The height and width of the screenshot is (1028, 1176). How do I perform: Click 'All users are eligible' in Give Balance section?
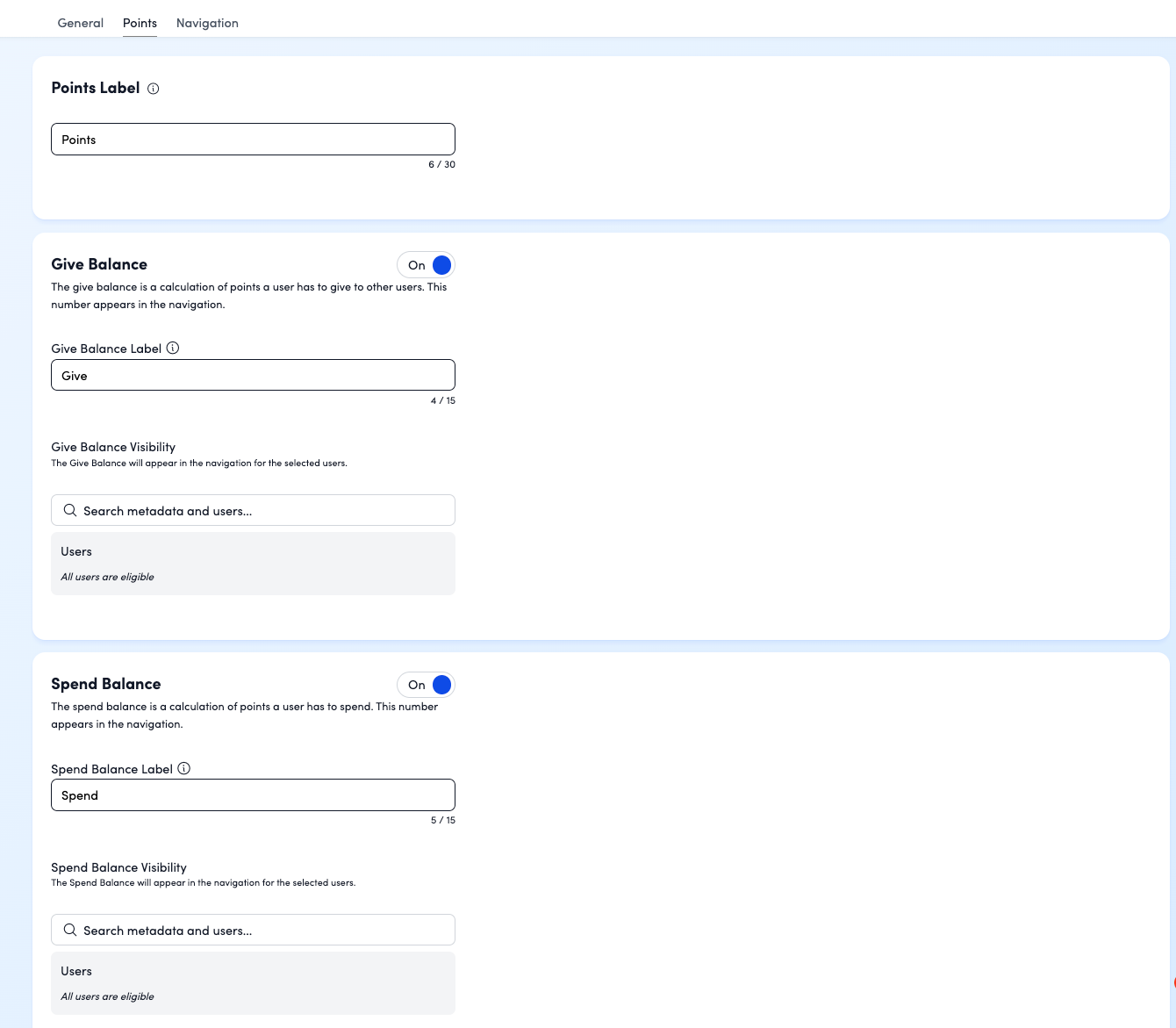click(x=107, y=577)
